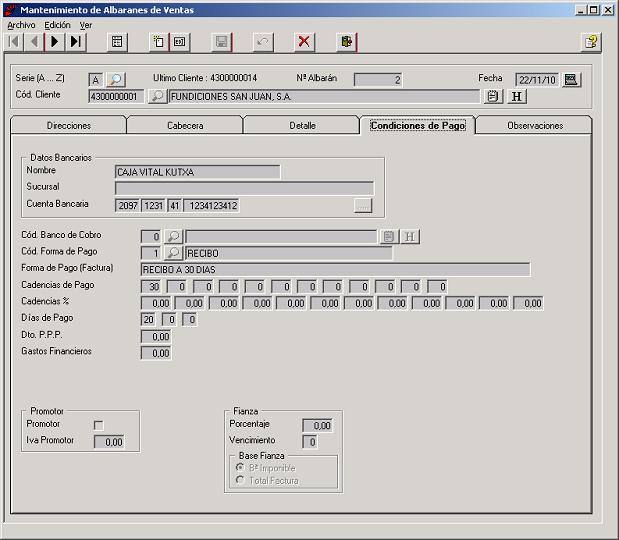
Task: Switch to the Cabecera tab
Action: click(185, 126)
